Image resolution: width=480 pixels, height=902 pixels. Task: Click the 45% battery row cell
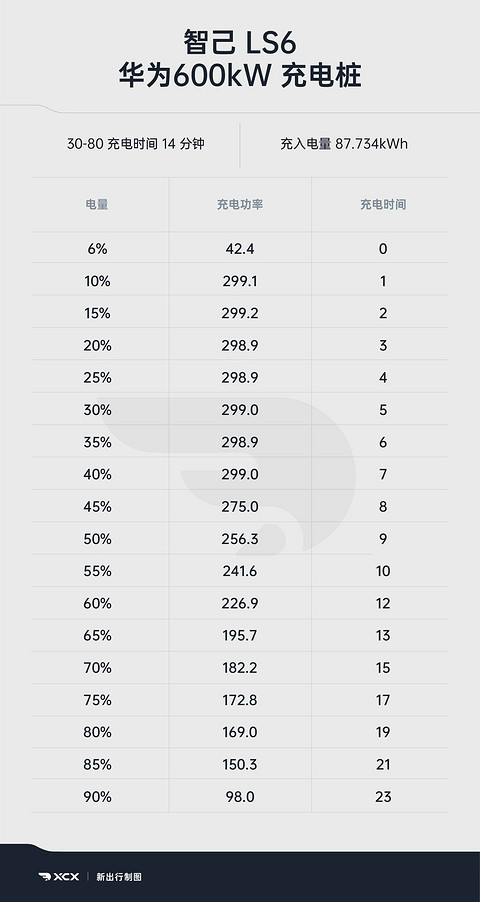pyautogui.click(x=97, y=507)
